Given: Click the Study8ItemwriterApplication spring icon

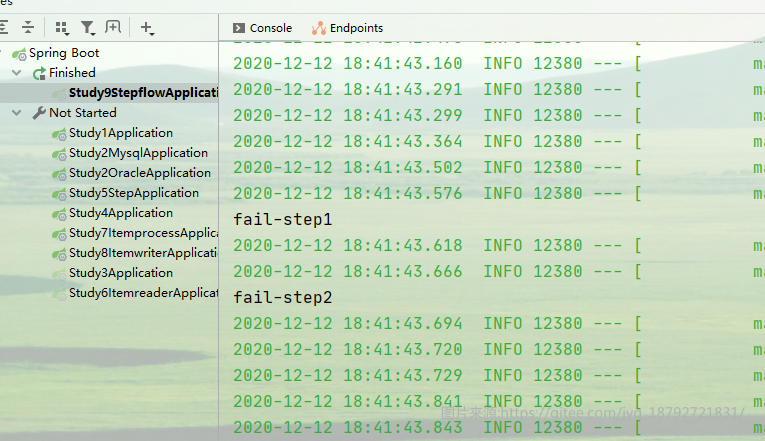Looking at the screenshot, I should (59, 254).
